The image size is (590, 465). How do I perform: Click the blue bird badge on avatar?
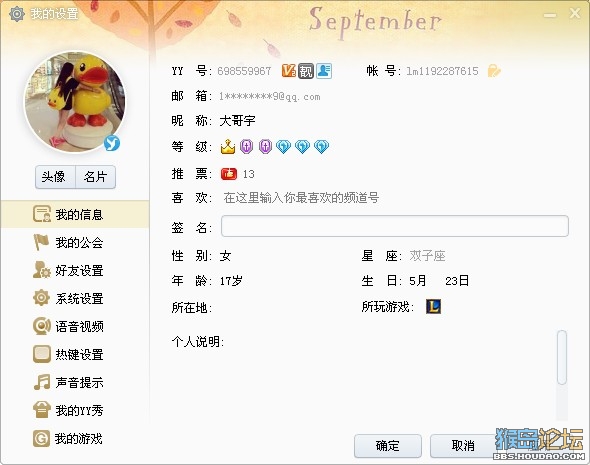click(112, 143)
